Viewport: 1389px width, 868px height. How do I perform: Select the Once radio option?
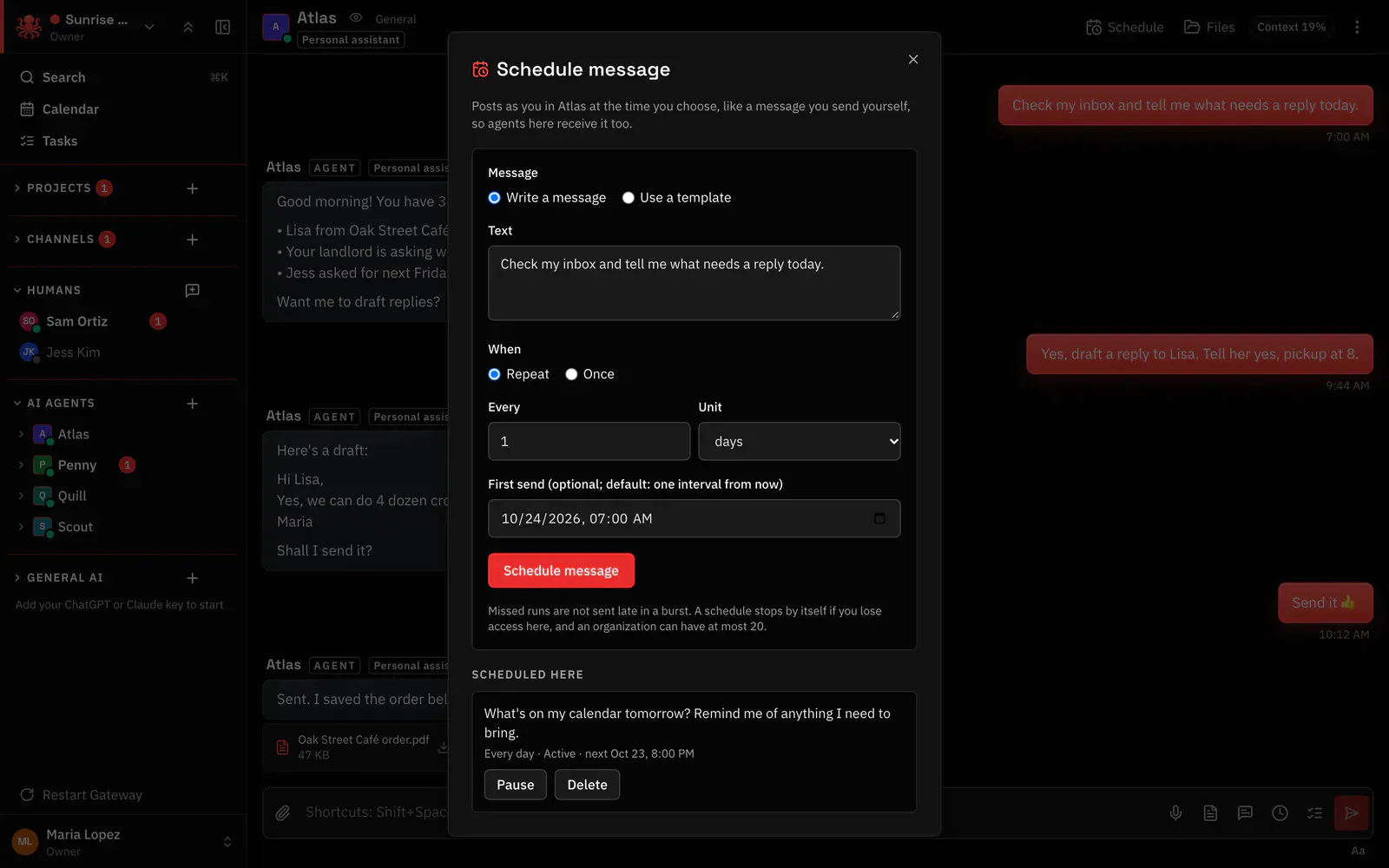[571, 374]
